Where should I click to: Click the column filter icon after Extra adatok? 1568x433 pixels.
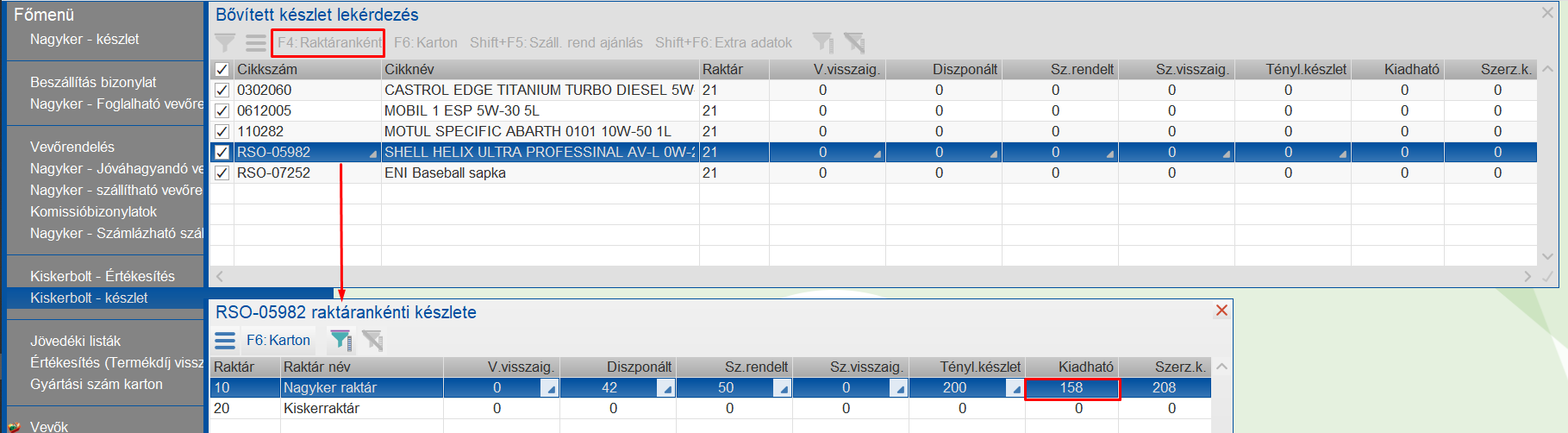click(x=823, y=42)
